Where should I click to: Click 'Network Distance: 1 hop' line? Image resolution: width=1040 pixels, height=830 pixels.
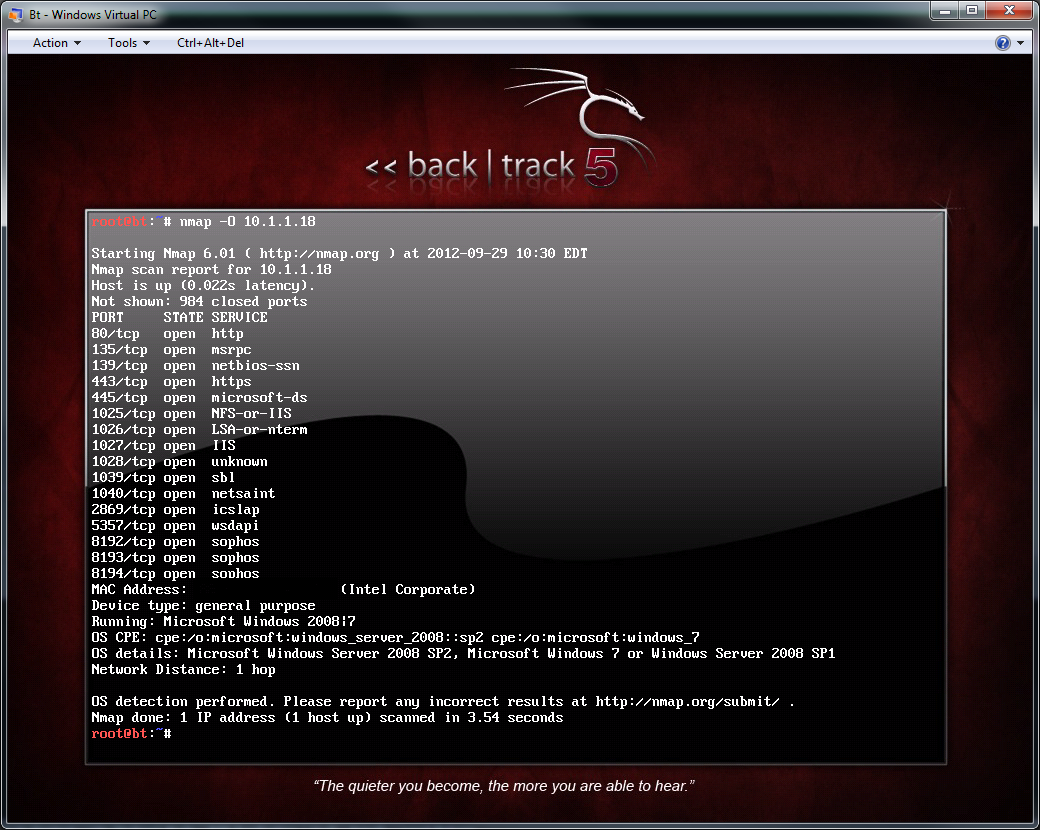[x=183, y=669]
